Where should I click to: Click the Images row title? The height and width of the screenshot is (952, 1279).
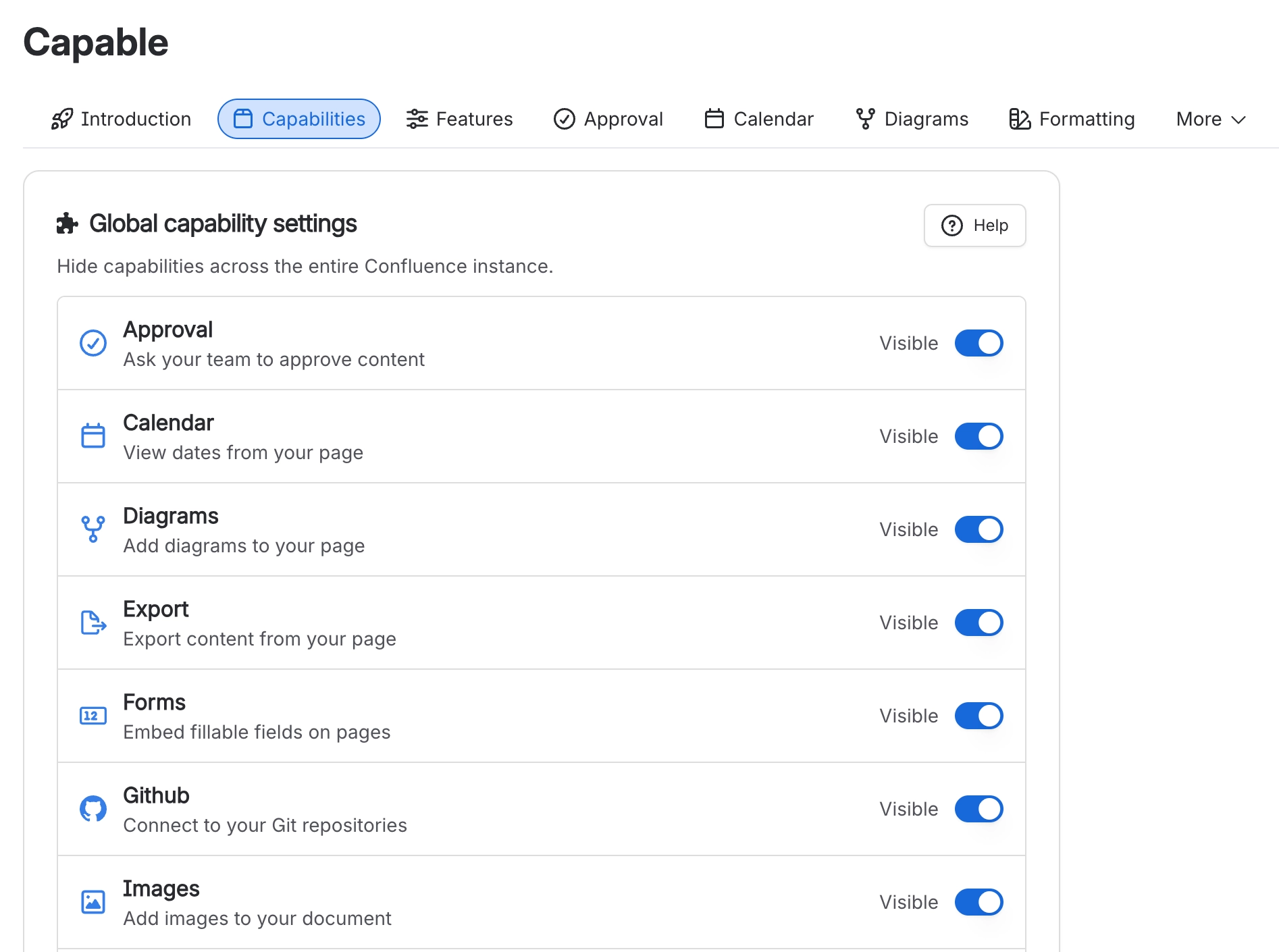tap(161, 889)
